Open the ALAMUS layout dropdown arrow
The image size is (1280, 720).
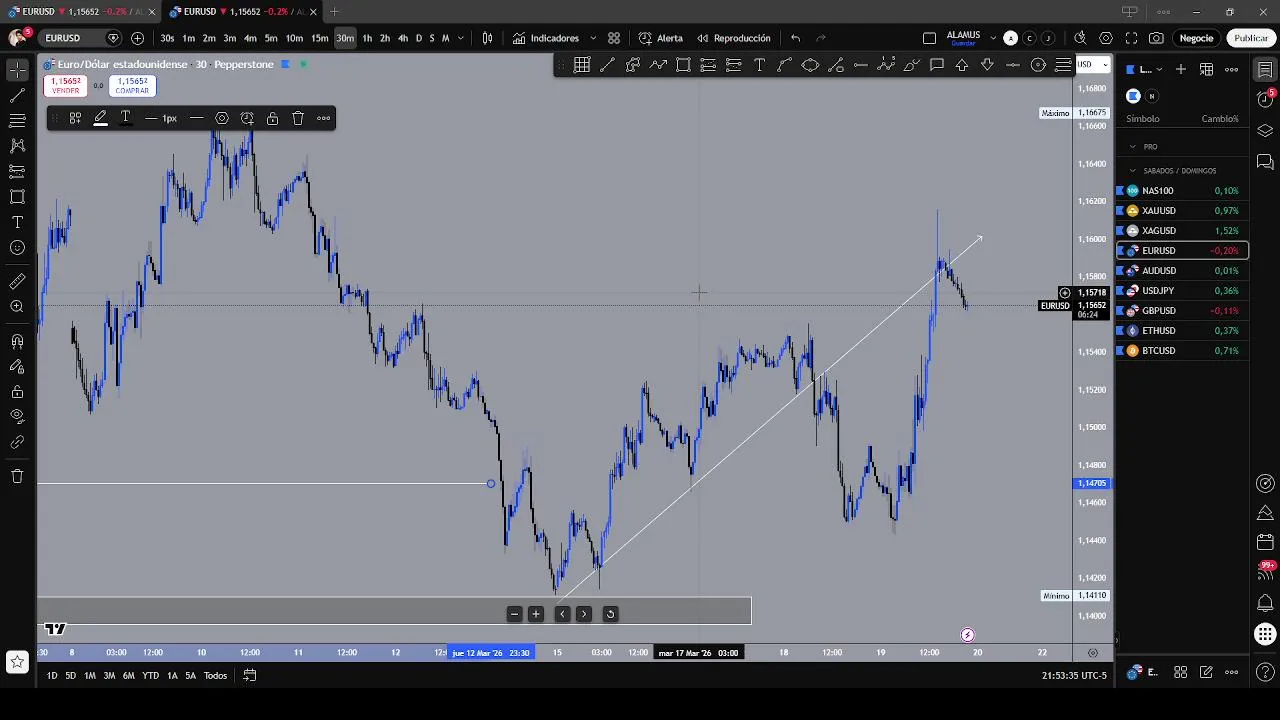pyautogui.click(x=993, y=38)
